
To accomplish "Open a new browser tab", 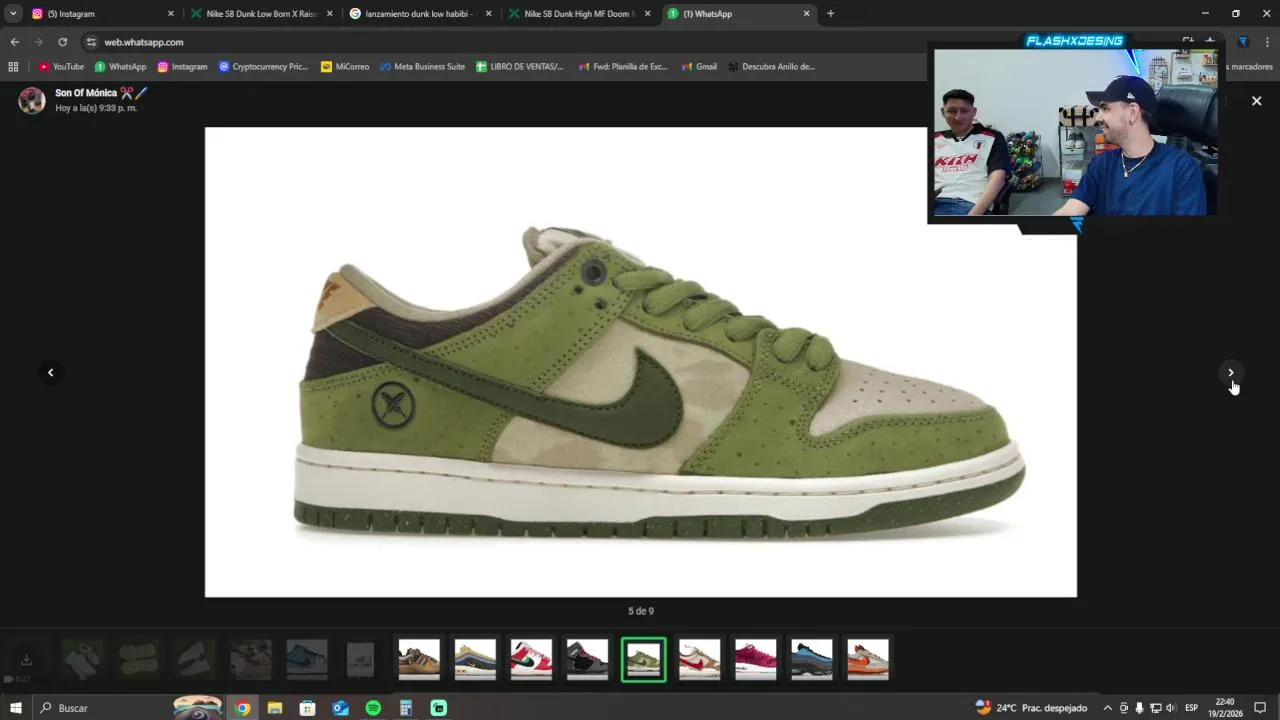I will 830,14.
